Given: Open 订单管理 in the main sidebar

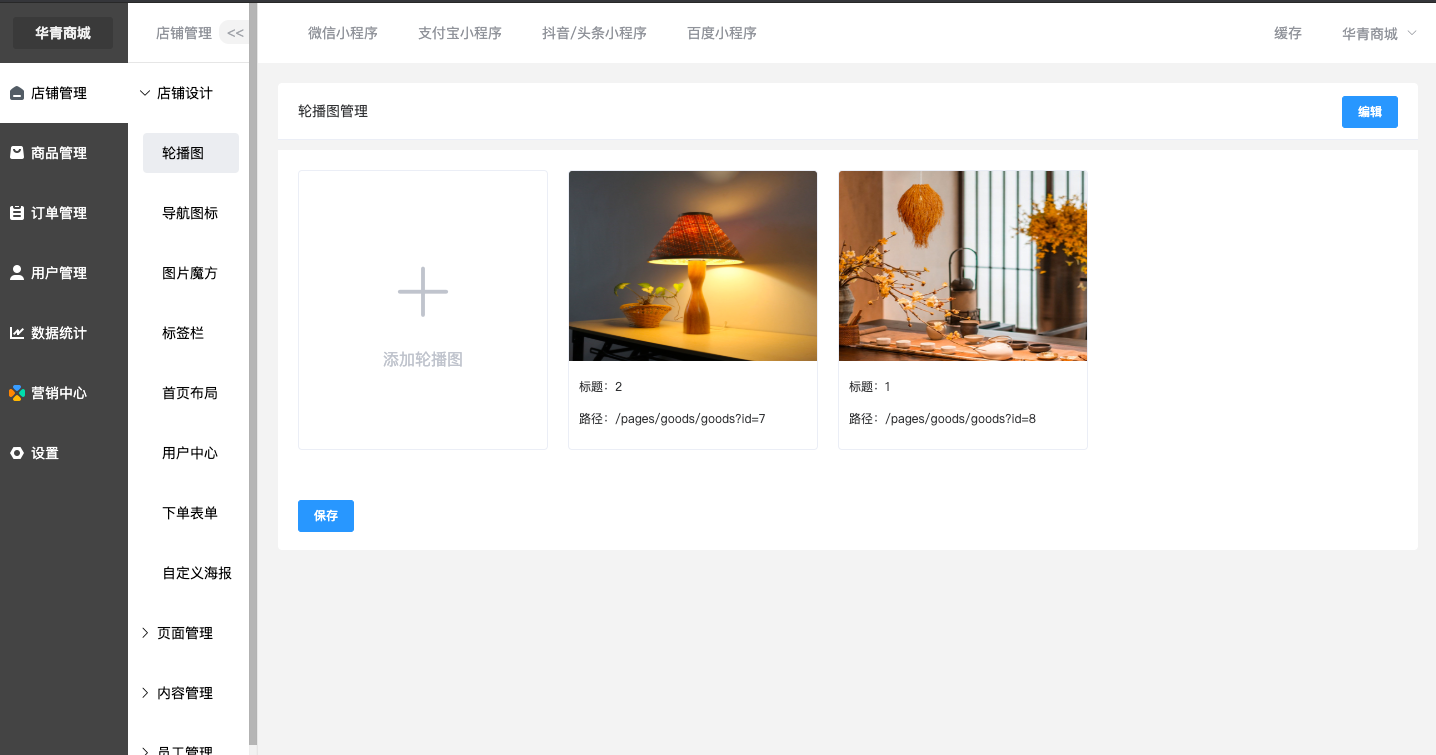Looking at the screenshot, I should coord(64,213).
